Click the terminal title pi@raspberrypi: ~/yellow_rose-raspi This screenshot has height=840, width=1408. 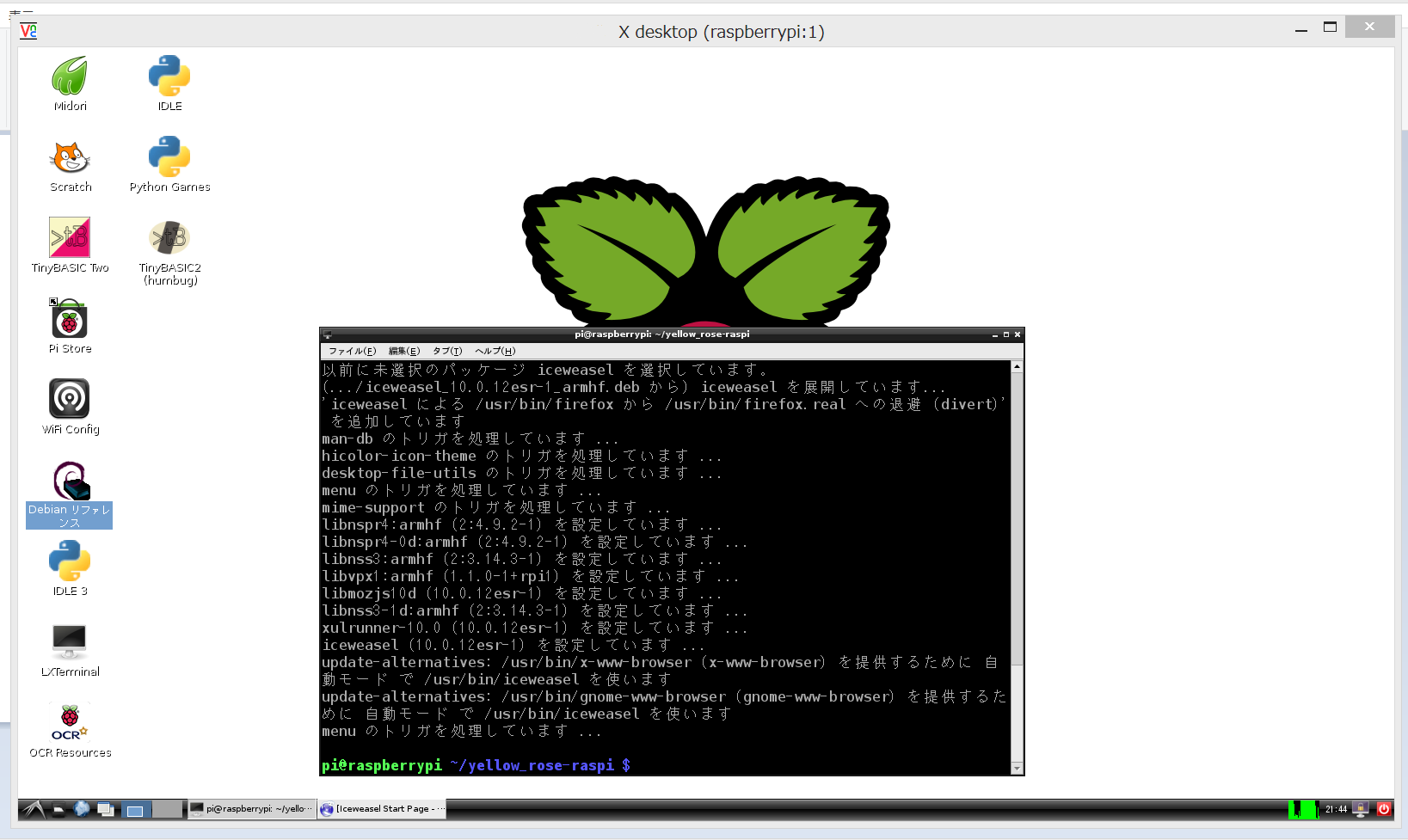coord(662,334)
